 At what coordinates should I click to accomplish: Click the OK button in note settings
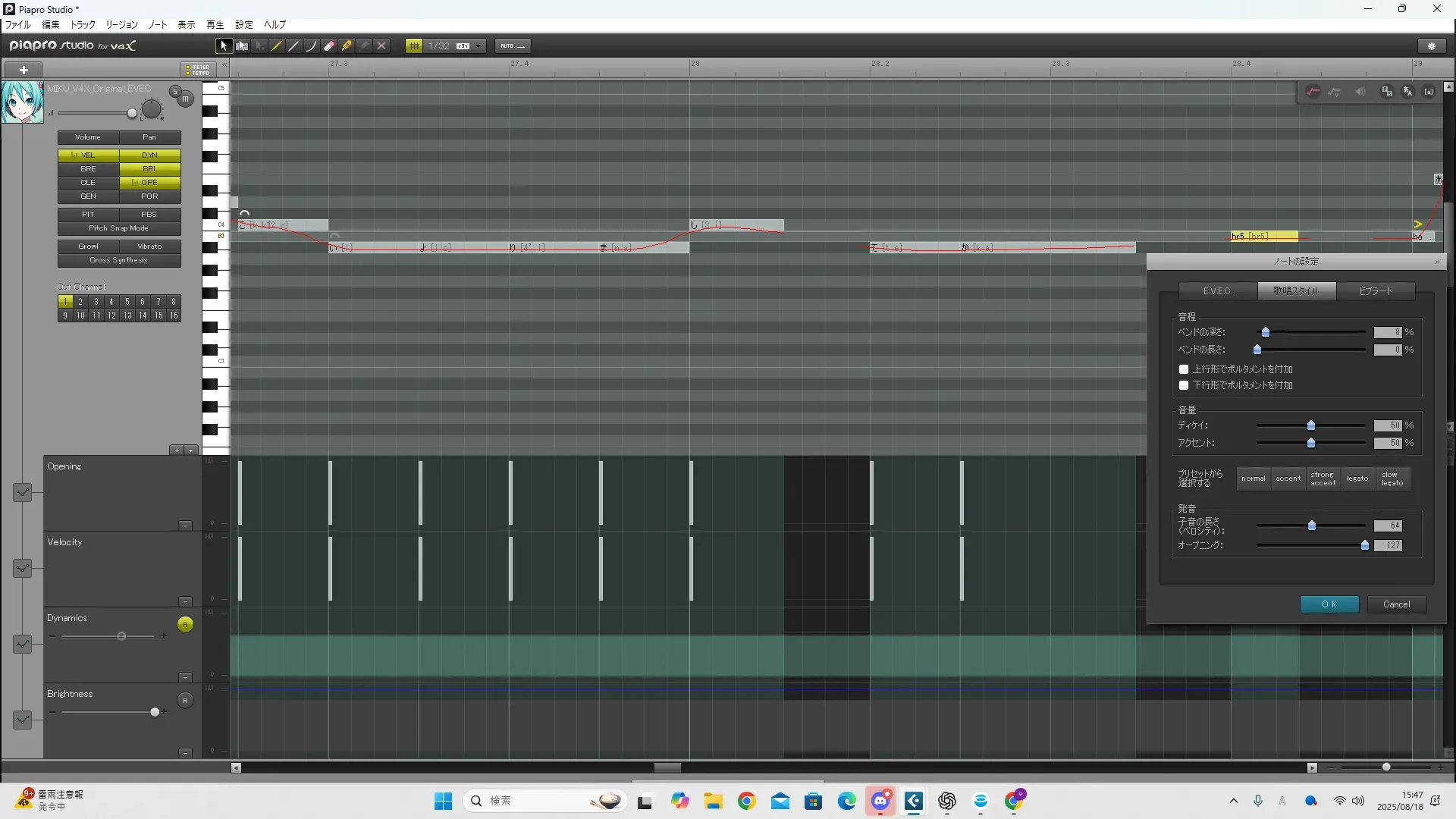(x=1329, y=604)
